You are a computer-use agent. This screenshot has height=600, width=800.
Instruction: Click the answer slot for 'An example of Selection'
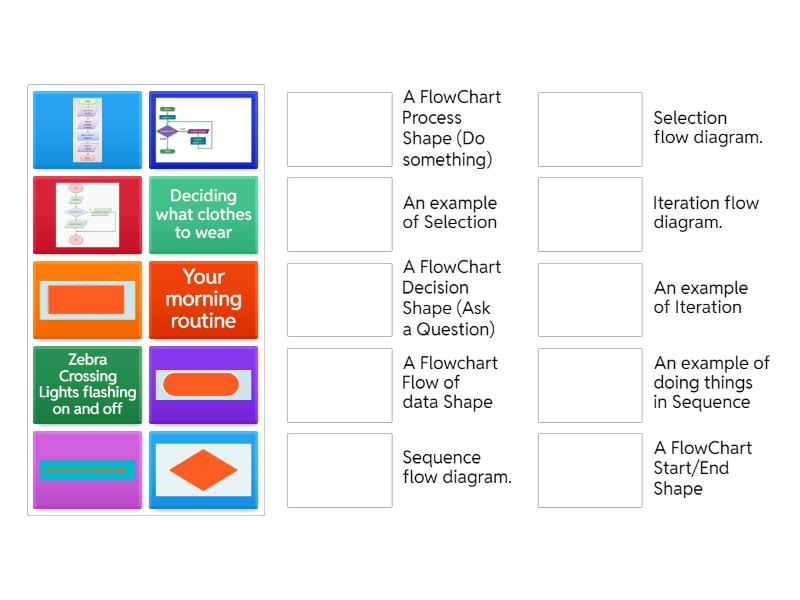click(x=340, y=215)
